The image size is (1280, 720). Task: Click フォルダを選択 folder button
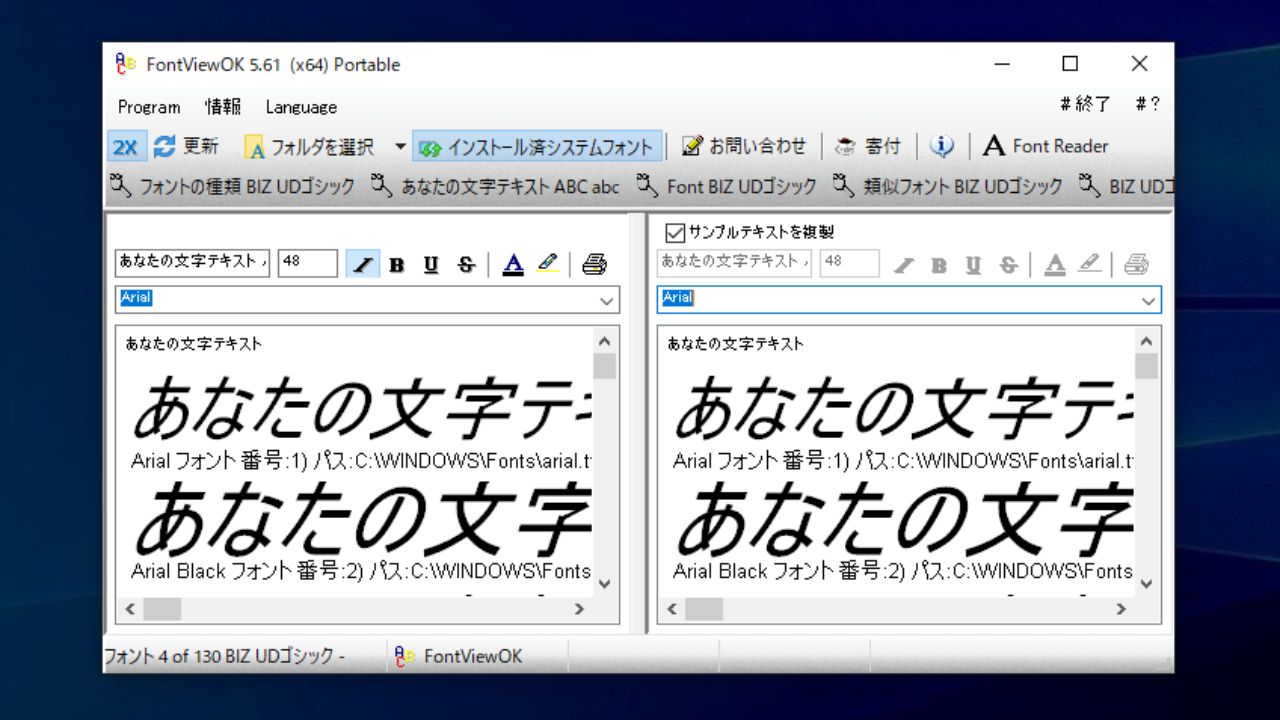309,147
